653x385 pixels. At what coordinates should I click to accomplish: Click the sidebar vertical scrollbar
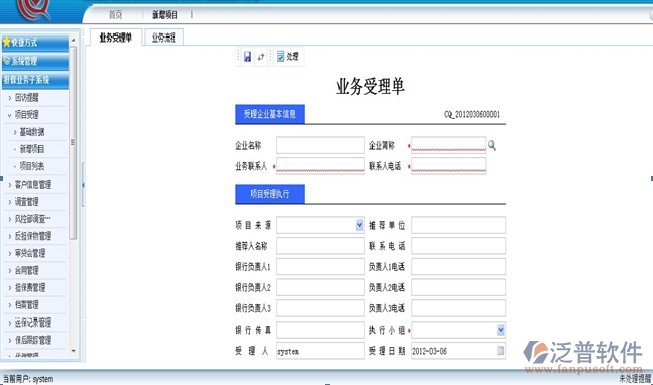[x=73, y=142]
